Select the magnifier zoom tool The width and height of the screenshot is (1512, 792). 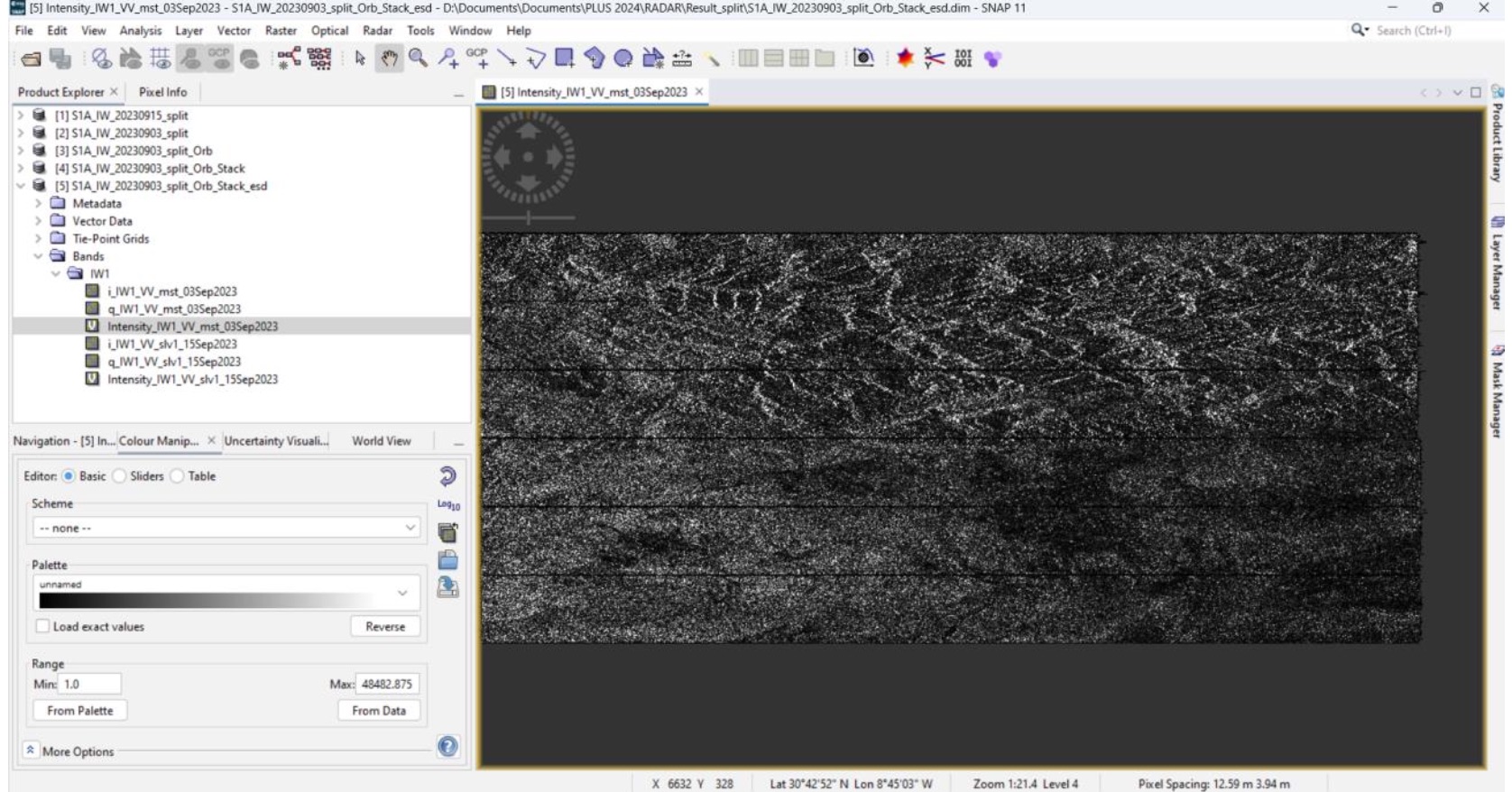(x=418, y=60)
